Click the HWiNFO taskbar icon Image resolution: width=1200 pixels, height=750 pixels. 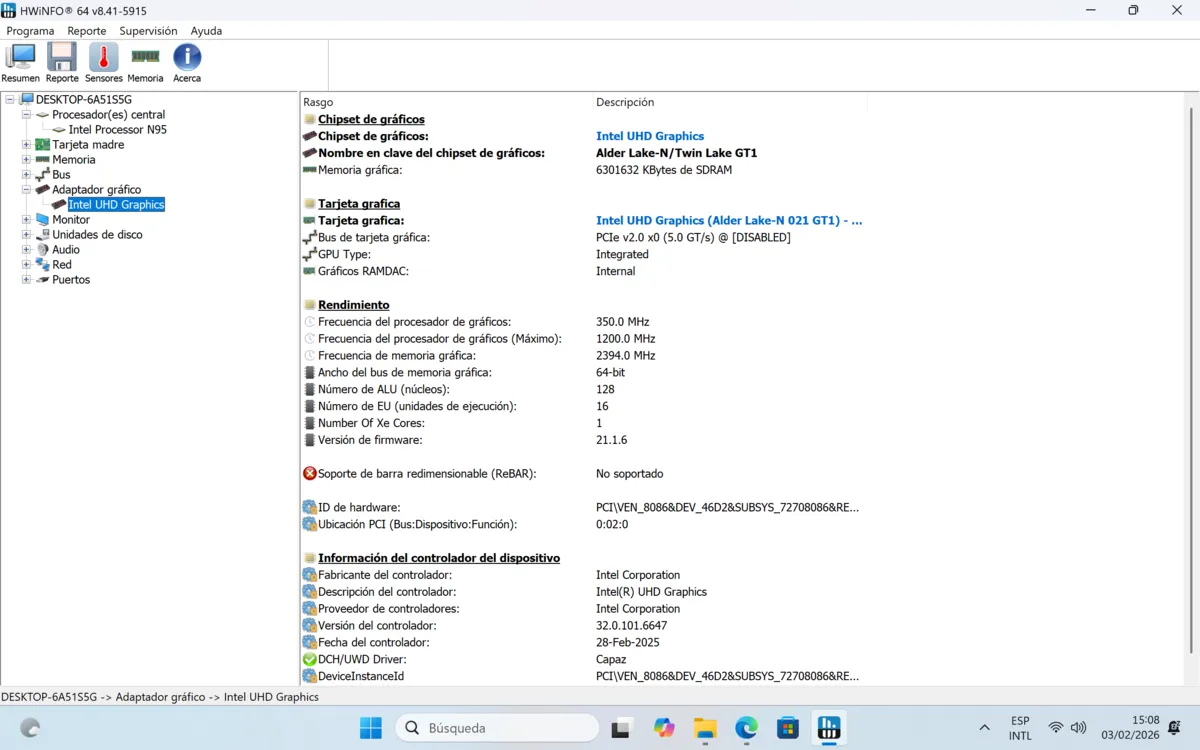[x=829, y=728]
